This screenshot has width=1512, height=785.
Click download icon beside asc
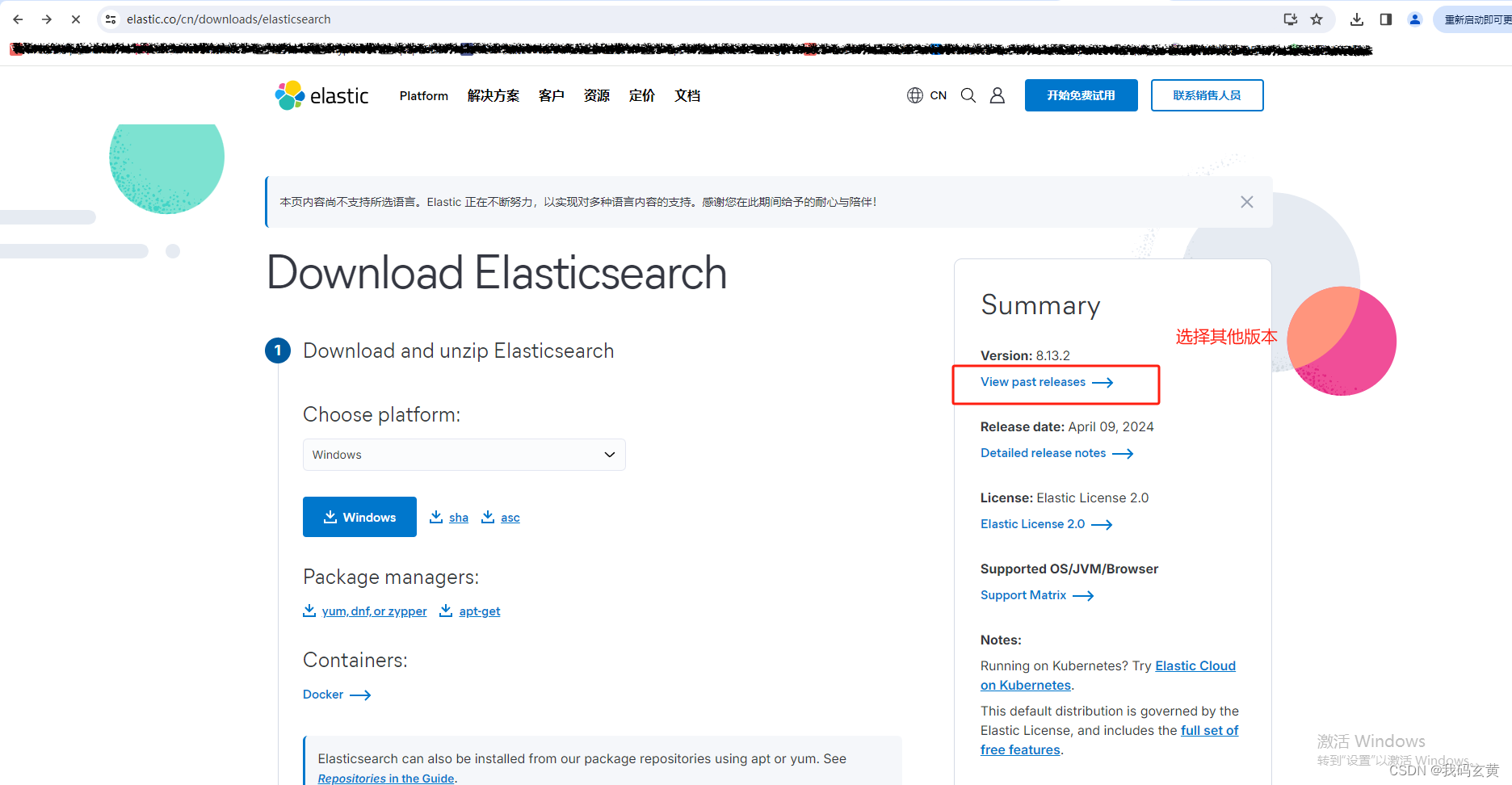point(488,517)
